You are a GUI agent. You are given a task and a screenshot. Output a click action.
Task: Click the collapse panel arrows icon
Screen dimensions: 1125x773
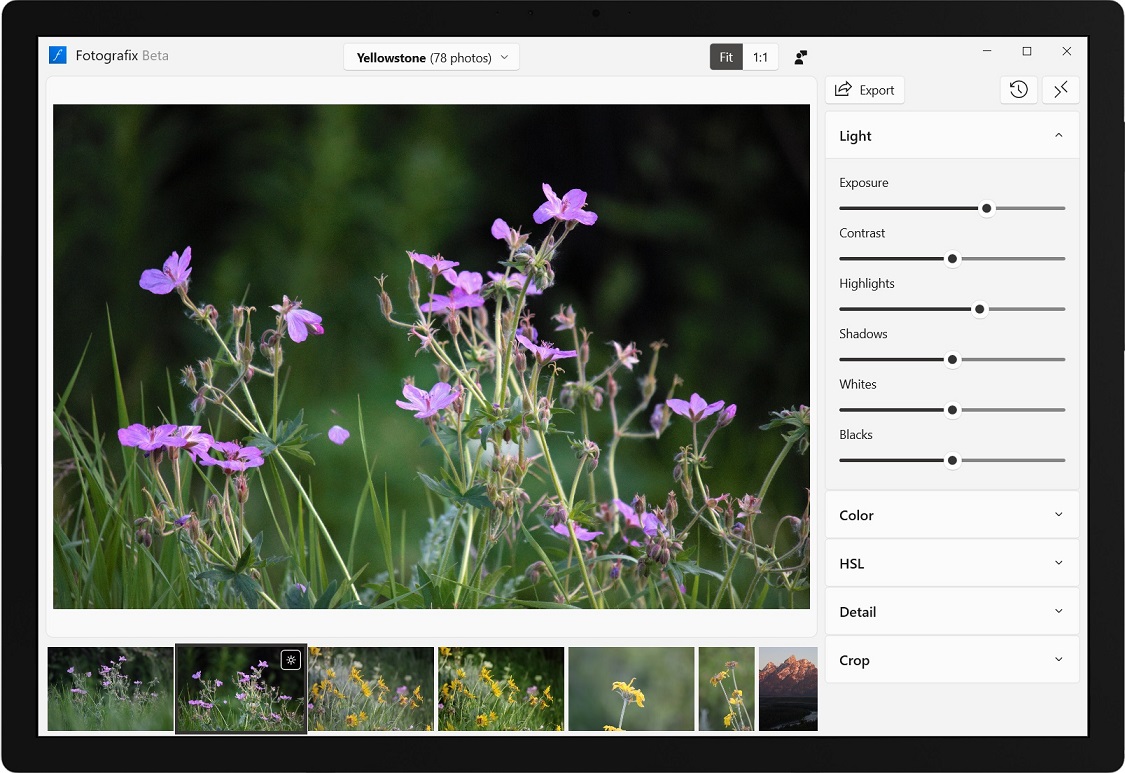pyautogui.click(x=1060, y=90)
